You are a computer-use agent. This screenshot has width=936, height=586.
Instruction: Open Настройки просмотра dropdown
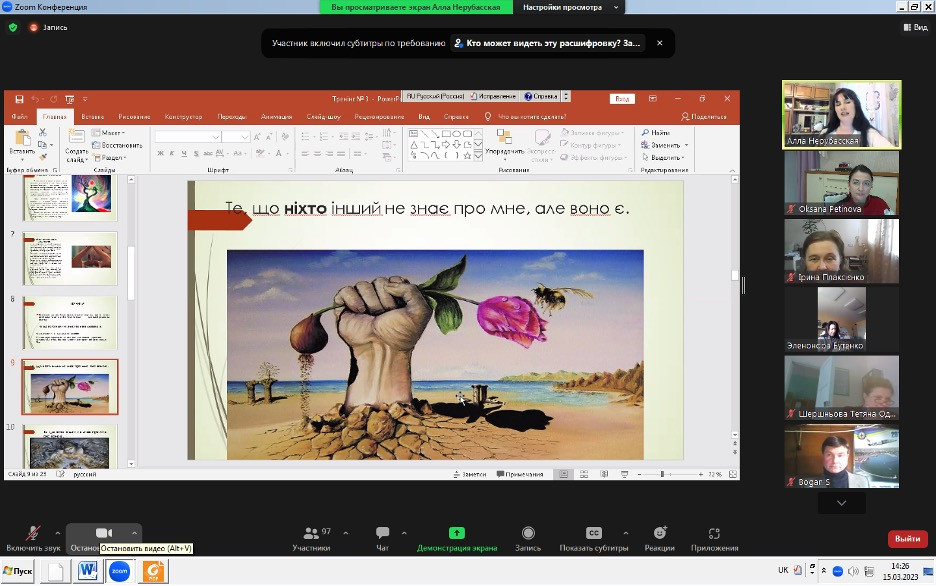click(569, 7)
